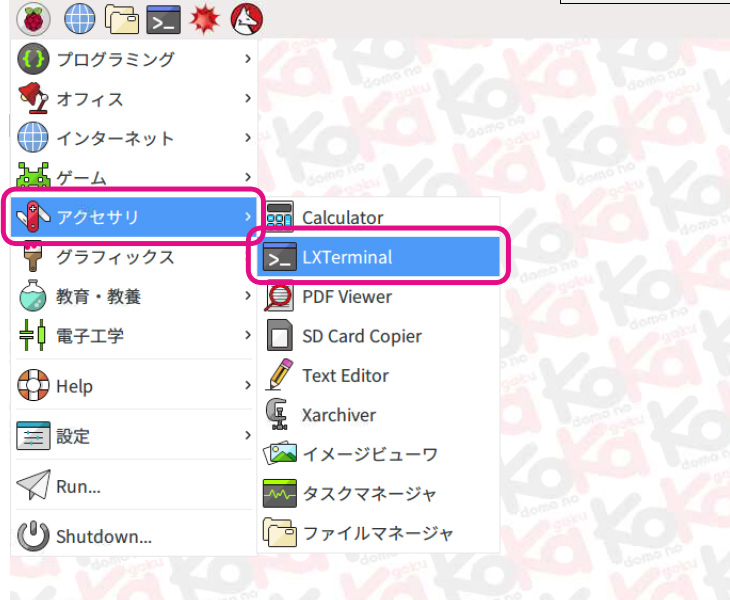Open the オフィス menu category
This screenshot has height=600, width=730.
134,98
